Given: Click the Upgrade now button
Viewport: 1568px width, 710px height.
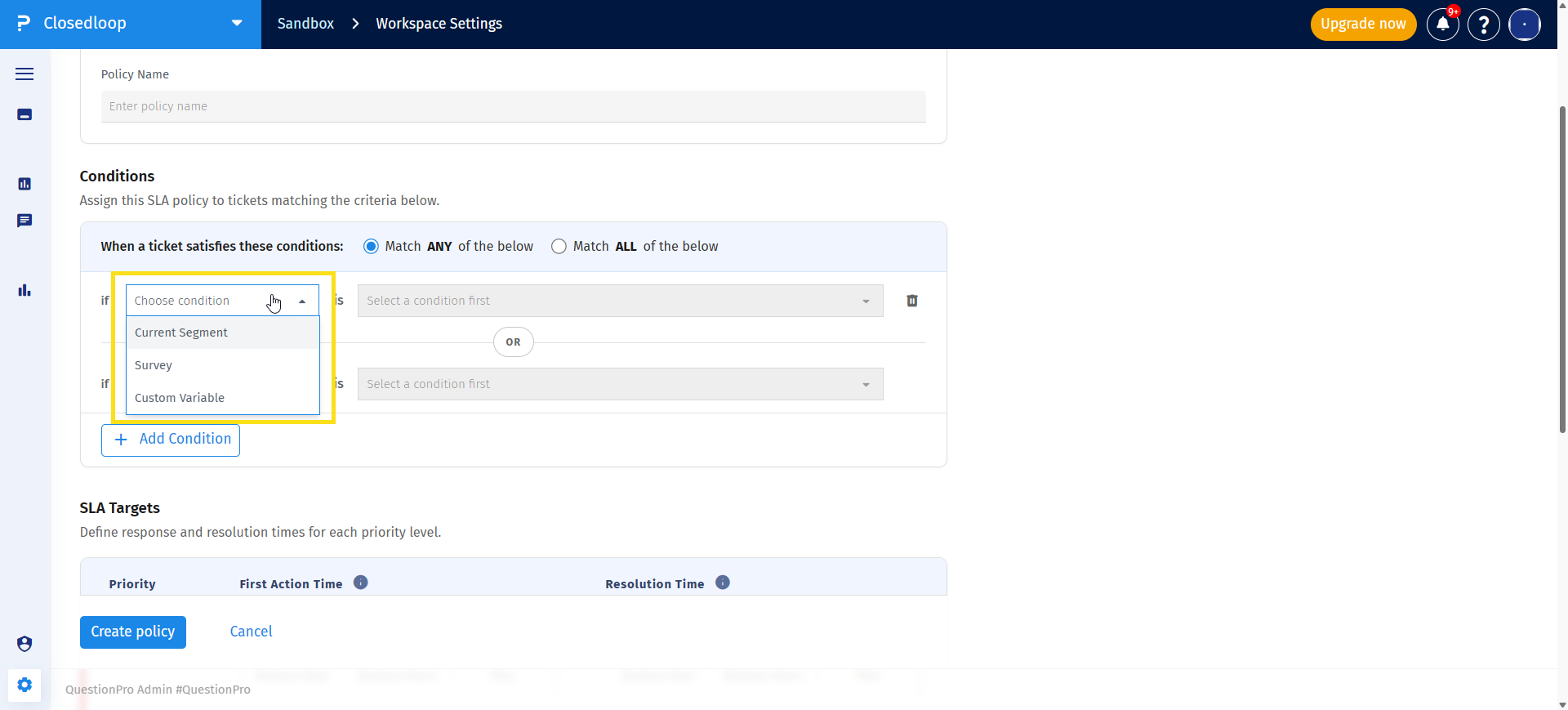Looking at the screenshot, I should click(x=1363, y=25).
